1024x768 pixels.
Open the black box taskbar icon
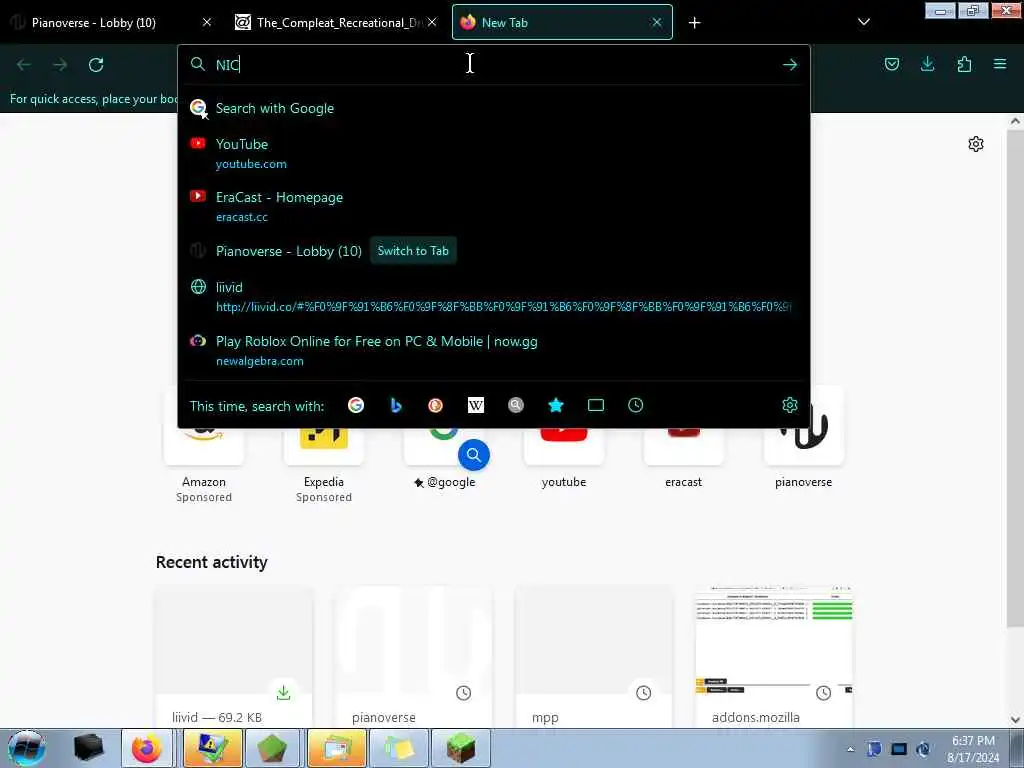(x=88, y=748)
